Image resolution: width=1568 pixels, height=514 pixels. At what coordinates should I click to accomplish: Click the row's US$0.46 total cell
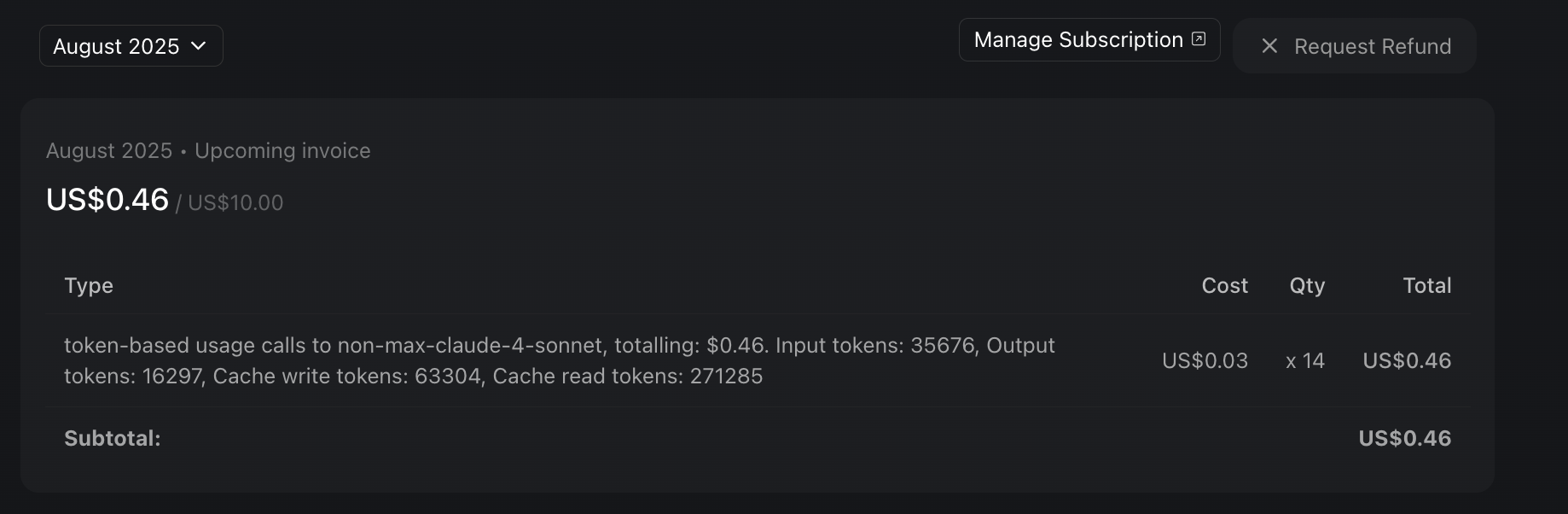pos(1406,361)
